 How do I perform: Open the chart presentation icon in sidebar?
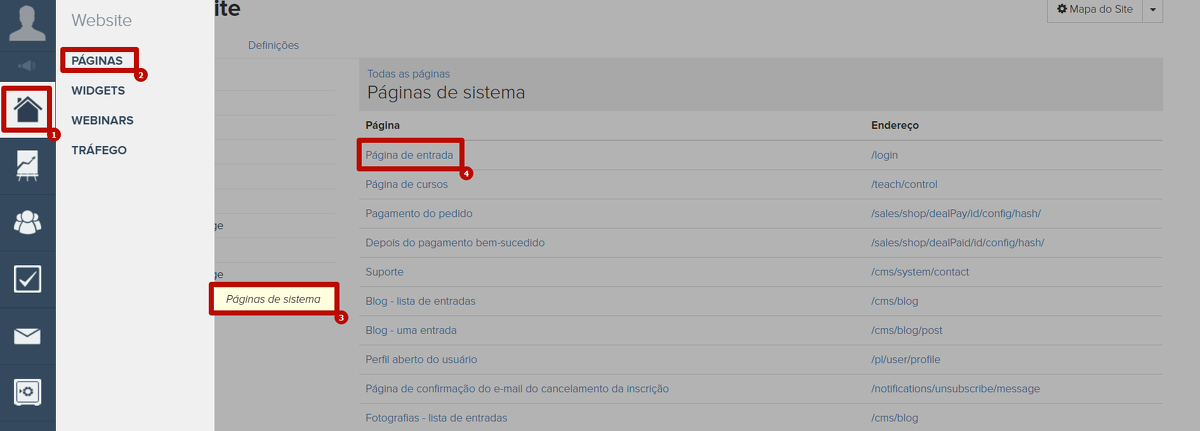tap(27, 165)
